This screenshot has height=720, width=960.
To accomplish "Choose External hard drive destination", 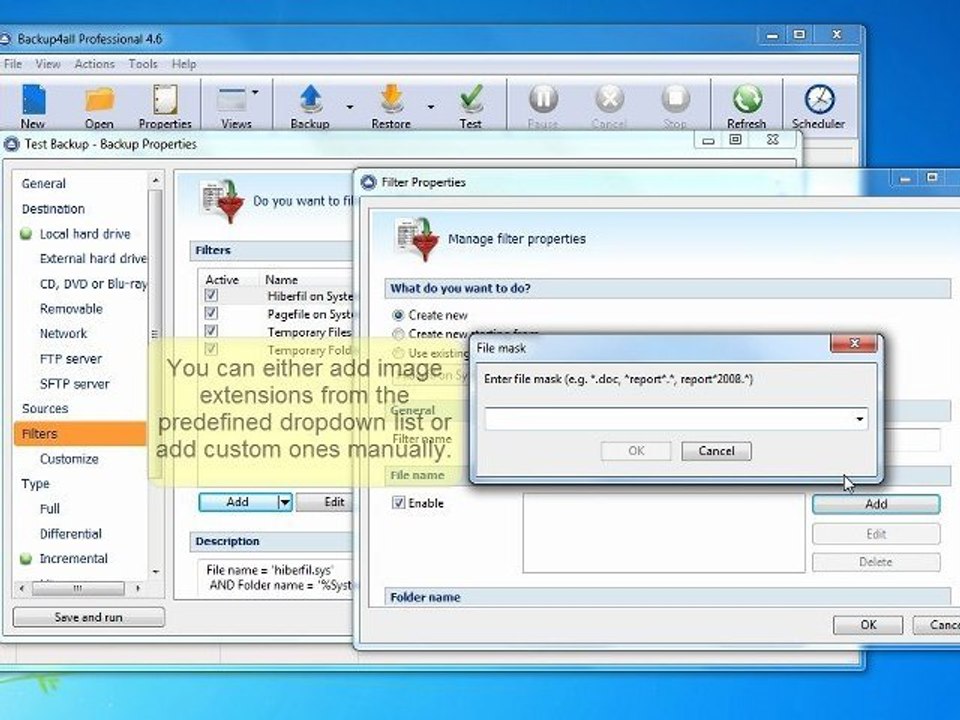I will pyautogui.click(x=93, y=258).
